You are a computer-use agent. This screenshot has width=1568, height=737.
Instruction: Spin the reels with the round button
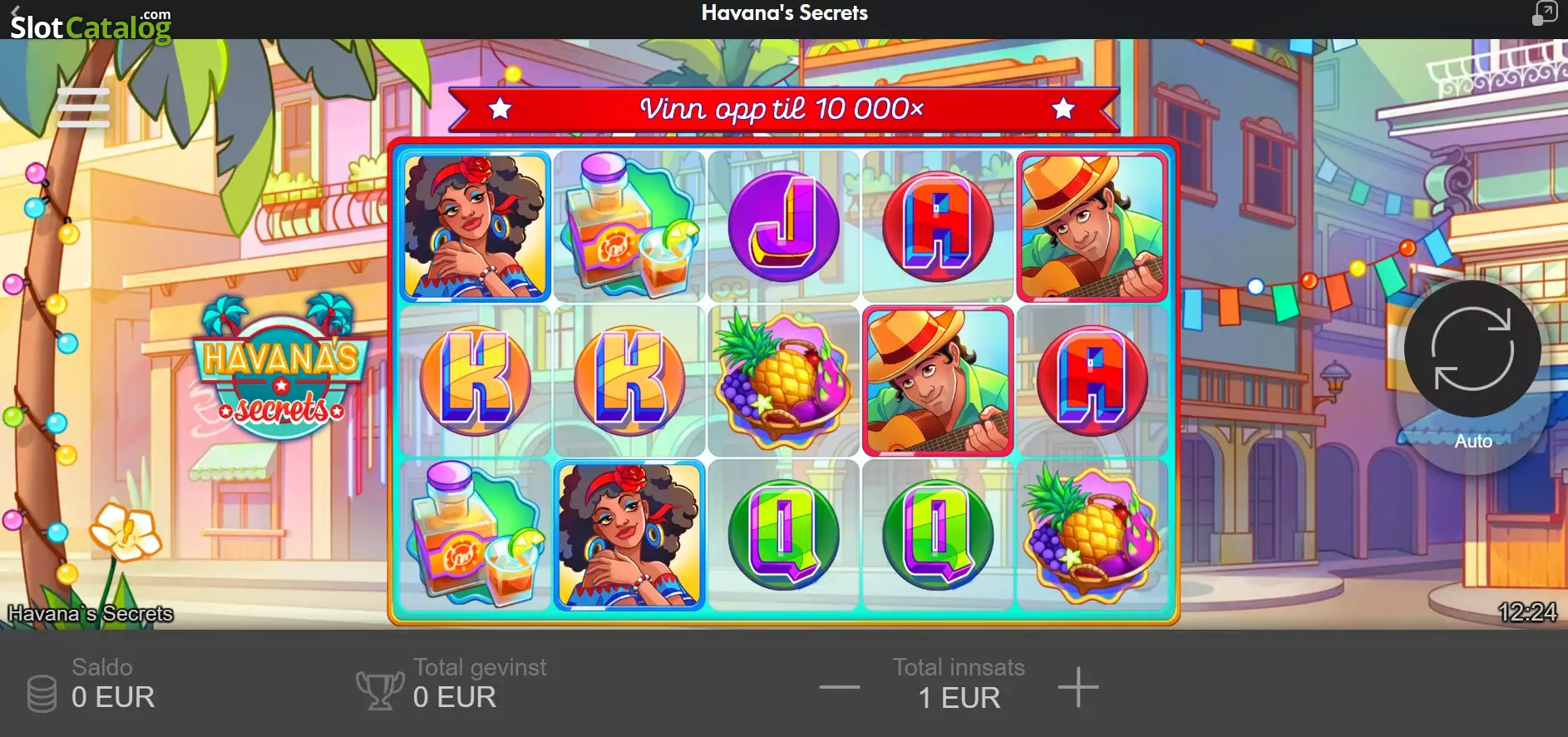(1472, 349)
